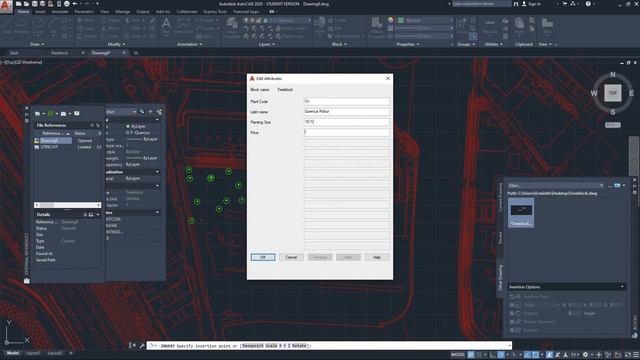Image resolution: width=640 pixels, height=360 pixels.
Task: Open the Start file tab
Action: [x=14, y=53]
